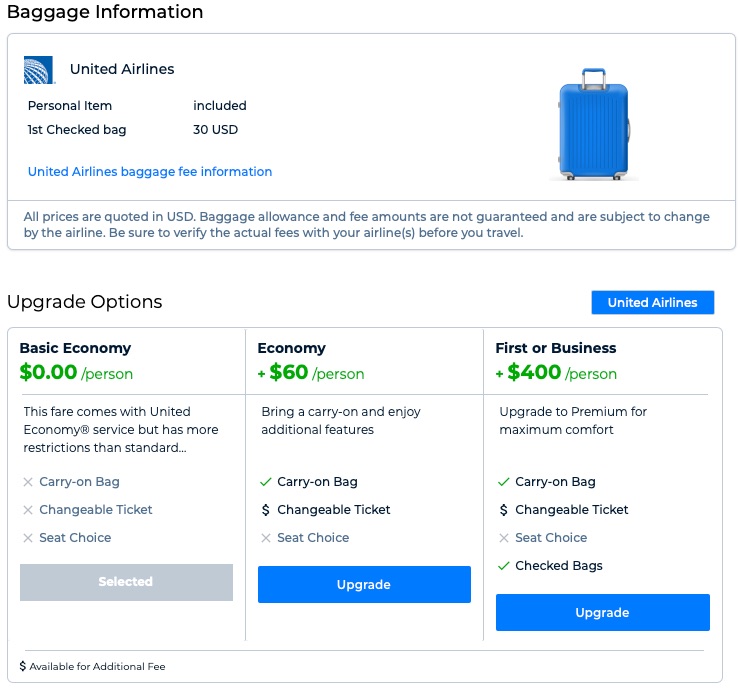Click the dollar icon in Available for Additional Fee legend
Image resolution: width=740 pixels, height=693 pixels.
click(23, 666)
